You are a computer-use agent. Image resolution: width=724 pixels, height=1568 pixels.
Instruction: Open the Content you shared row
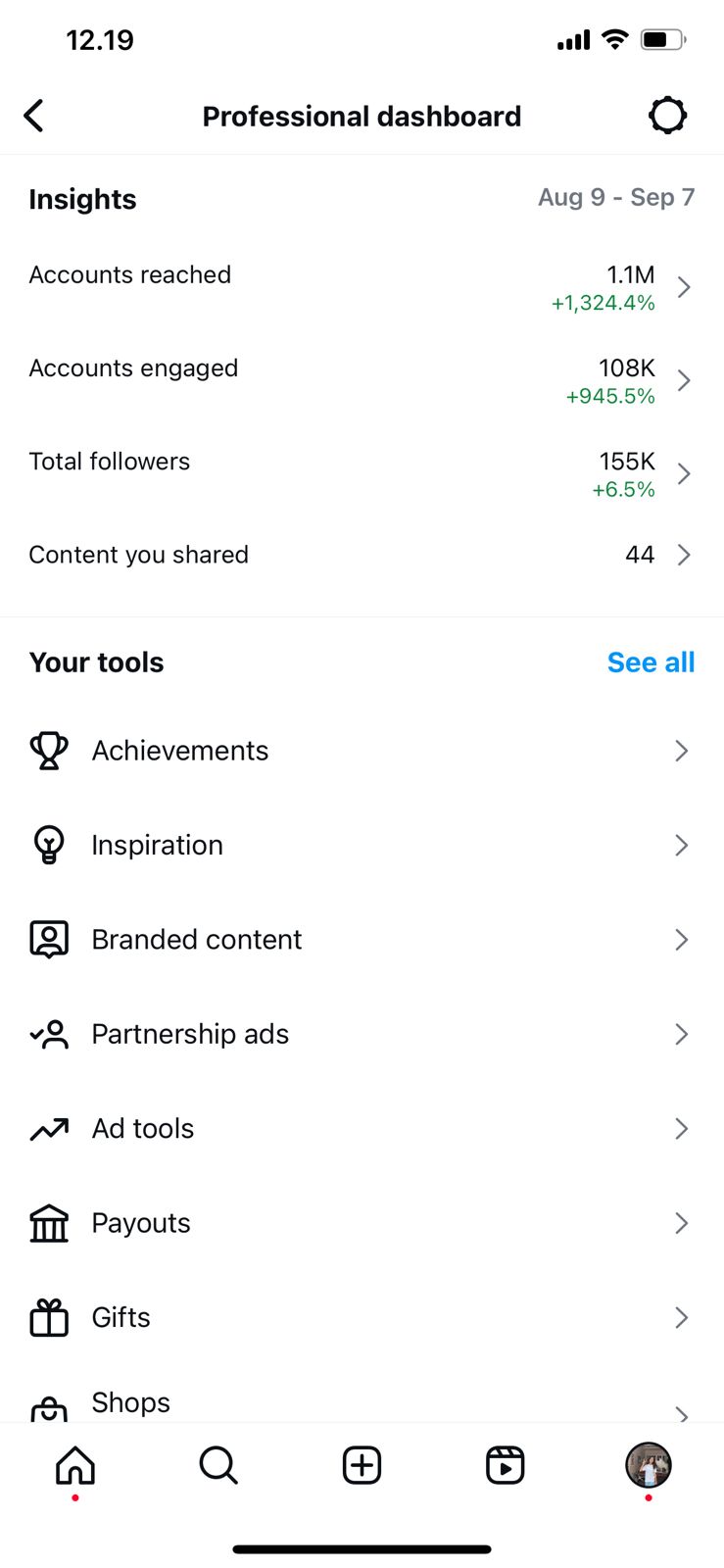click(362, 555)
